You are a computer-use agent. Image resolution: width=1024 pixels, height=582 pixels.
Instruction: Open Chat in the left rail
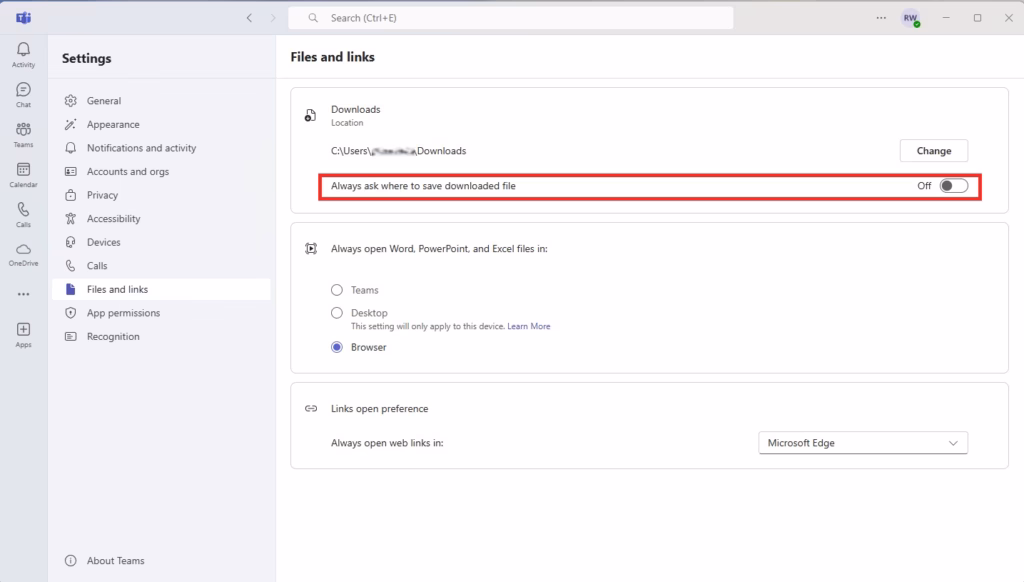tap(24, 95)
